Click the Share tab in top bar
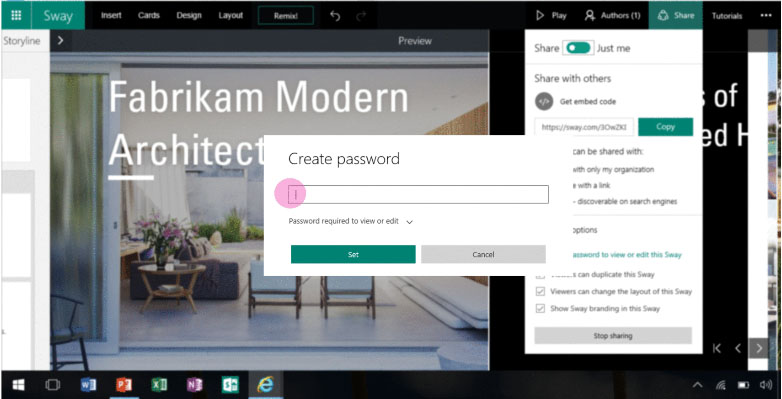Screen dimensions: 782x399 click(676, 15)
